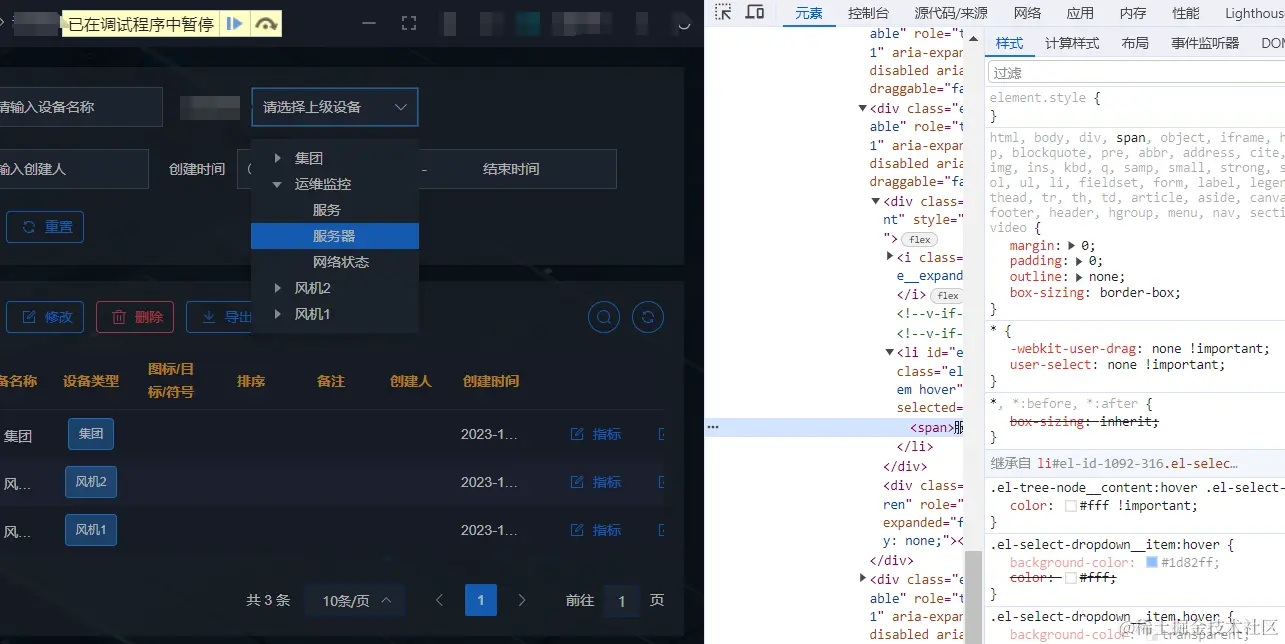The image size is (1285, 644).
Task: Click the 风机2 device type tag
Action: [x=91, y=482]
